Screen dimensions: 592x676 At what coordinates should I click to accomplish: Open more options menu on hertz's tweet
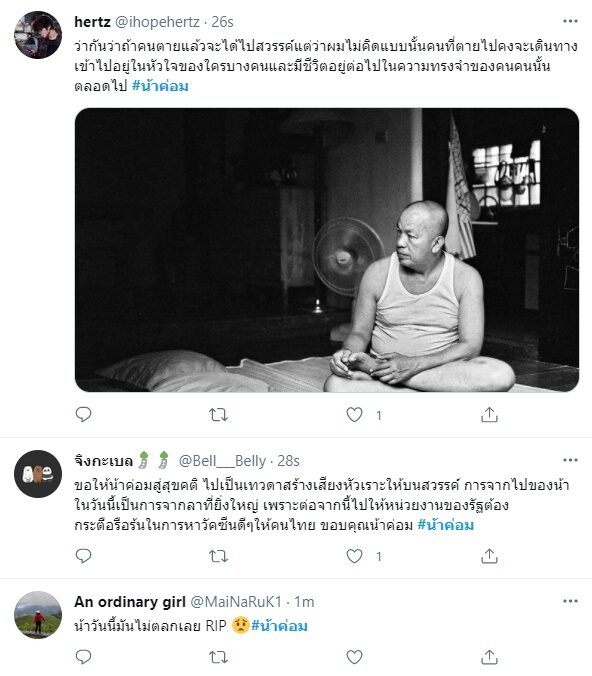[x=570, y=21]
